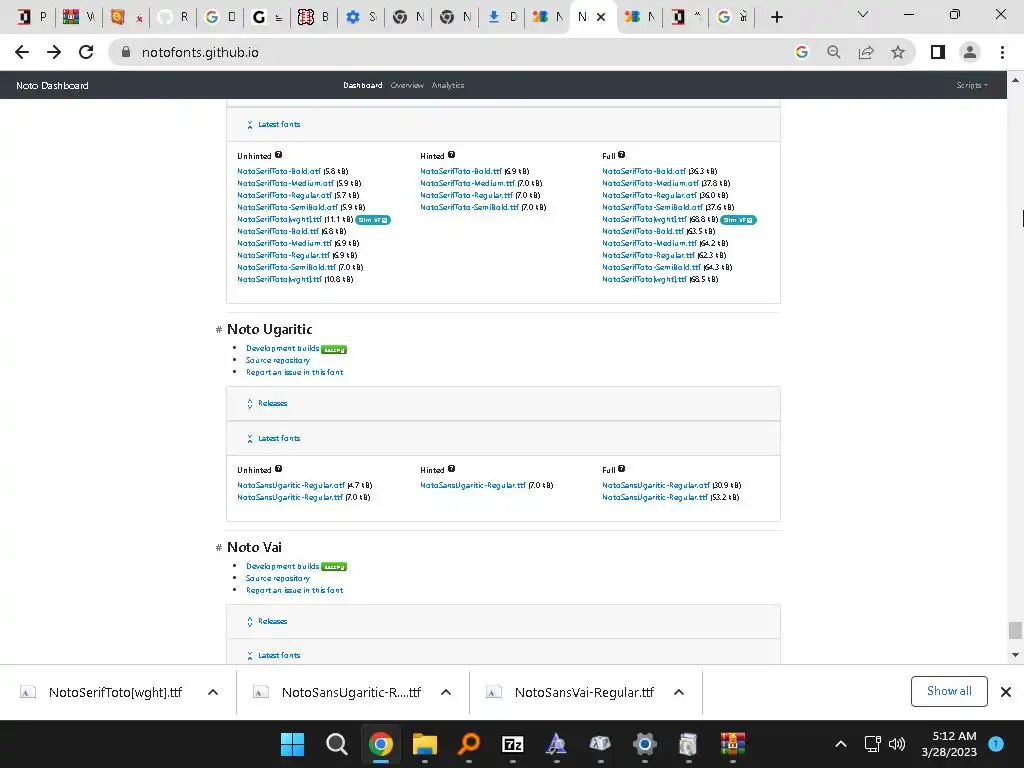This screenshot has width=1024, height=768.
Task: Open options for NotoSansVai-Regular.ttf download
Action: tap(679, 692)
